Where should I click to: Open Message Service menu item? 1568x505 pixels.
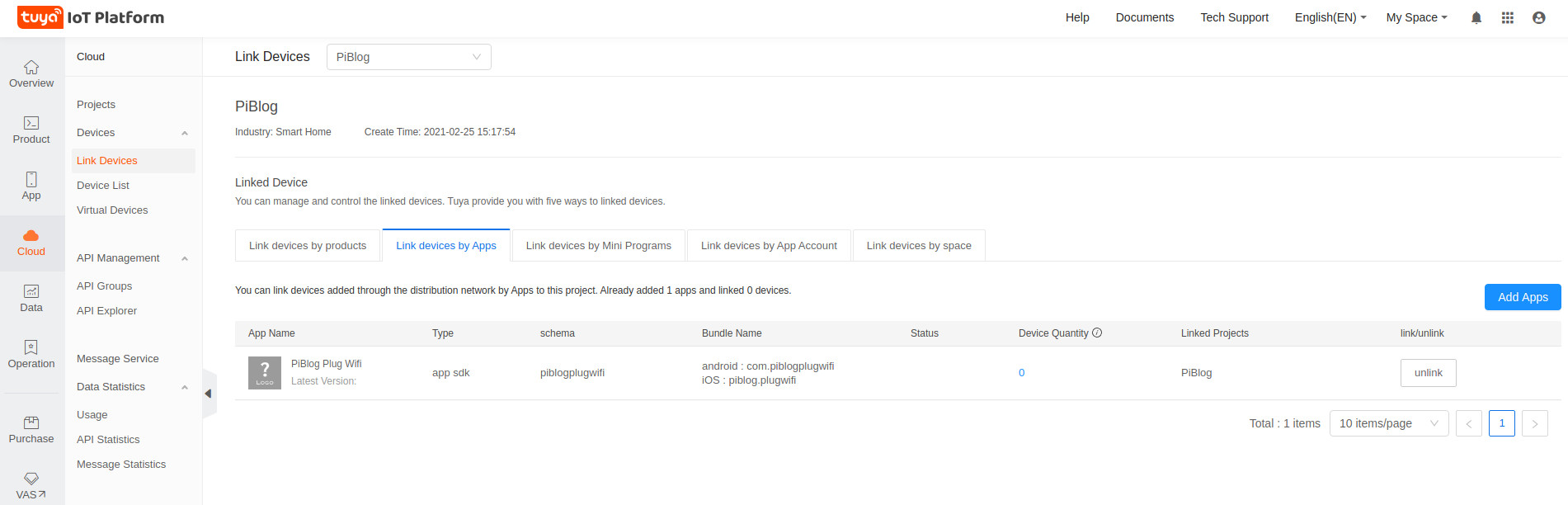click(x=117, y=359)
